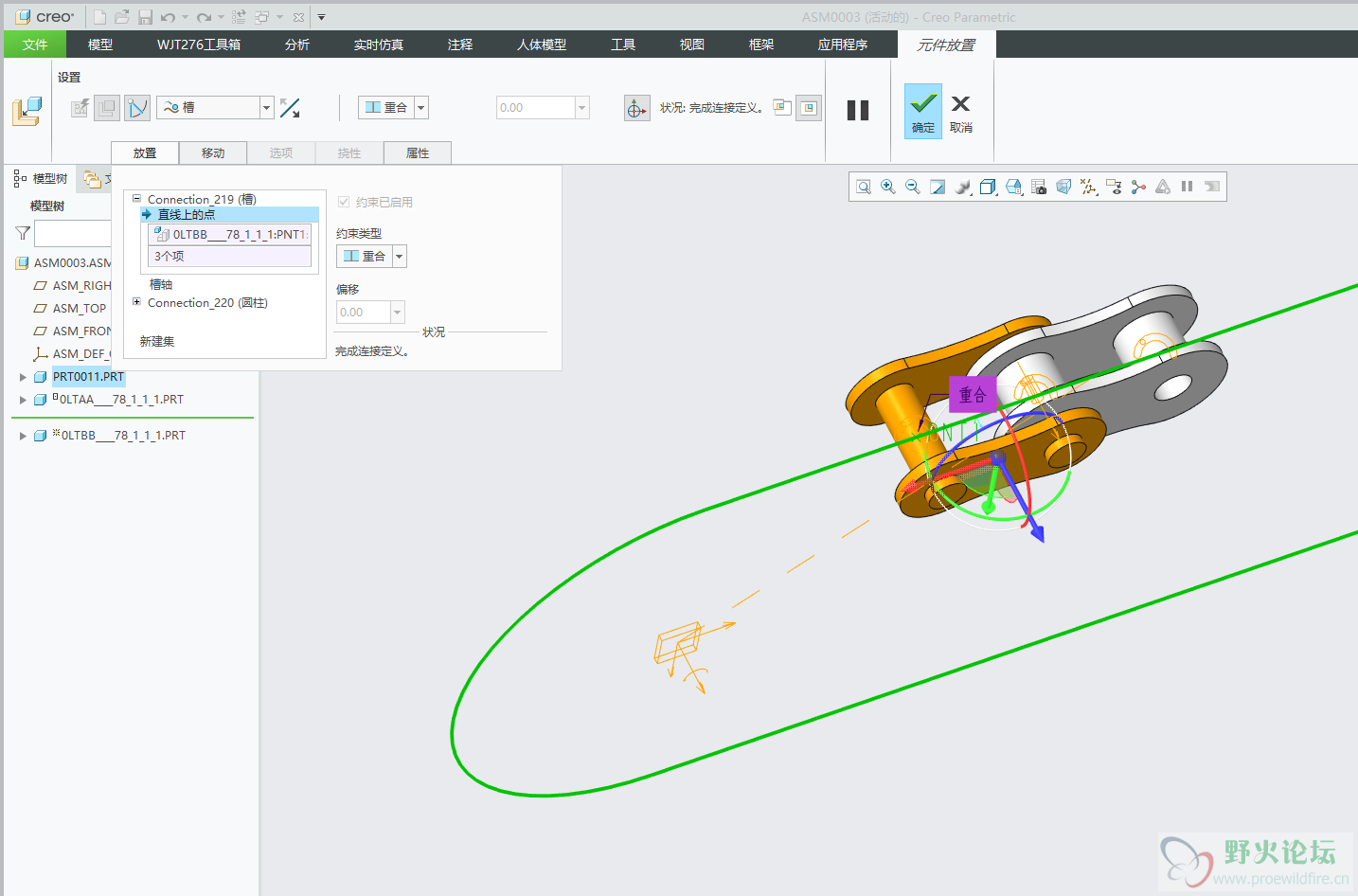Open the 分析 ribbon tab
1358x896 pixels.
(297, 45)
